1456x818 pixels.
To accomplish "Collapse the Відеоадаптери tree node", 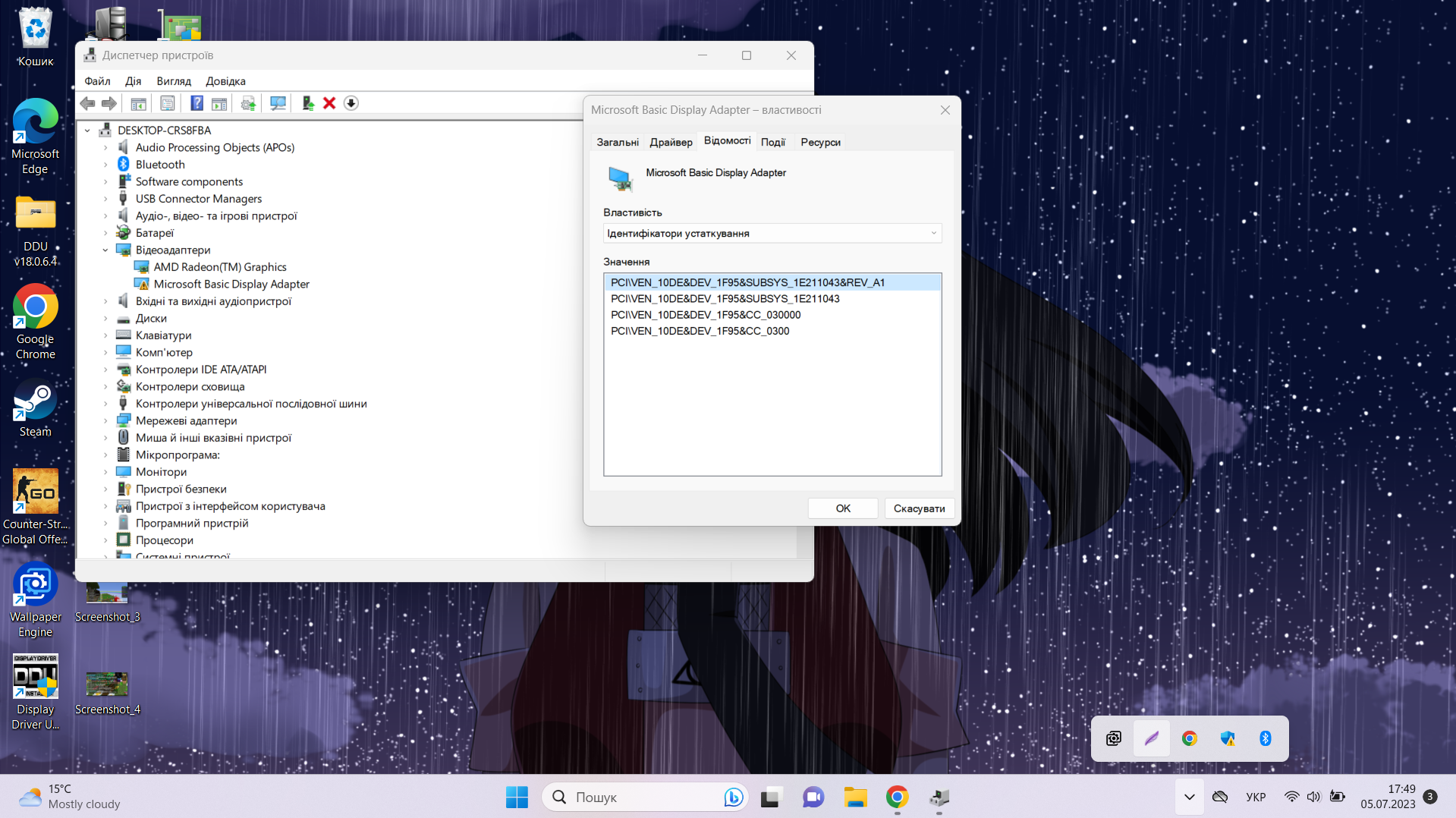I will pyautogui.click(x=105, y=250).
